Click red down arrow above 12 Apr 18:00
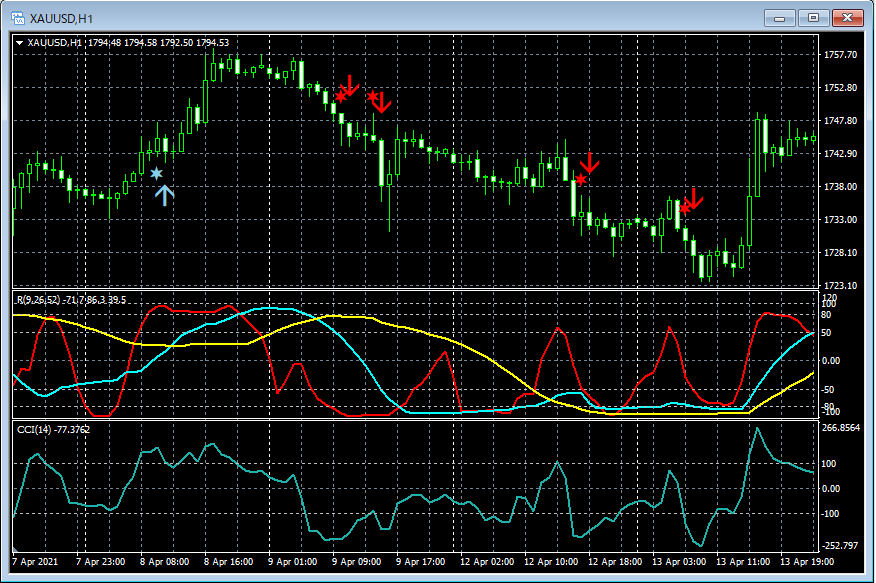 coord(590,162)
